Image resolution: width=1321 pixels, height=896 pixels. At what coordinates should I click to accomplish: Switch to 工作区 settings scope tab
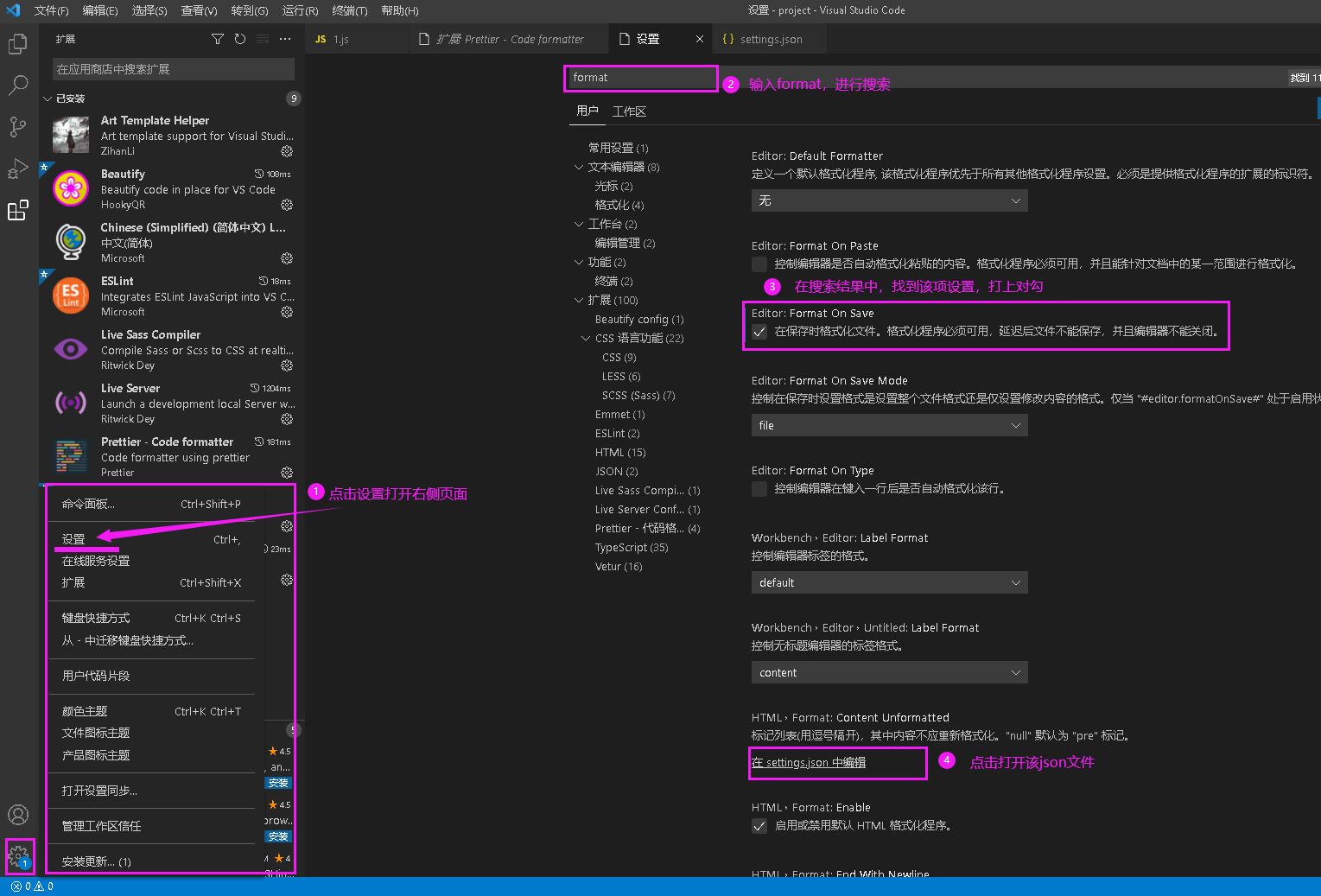click(x=629, y=111)
